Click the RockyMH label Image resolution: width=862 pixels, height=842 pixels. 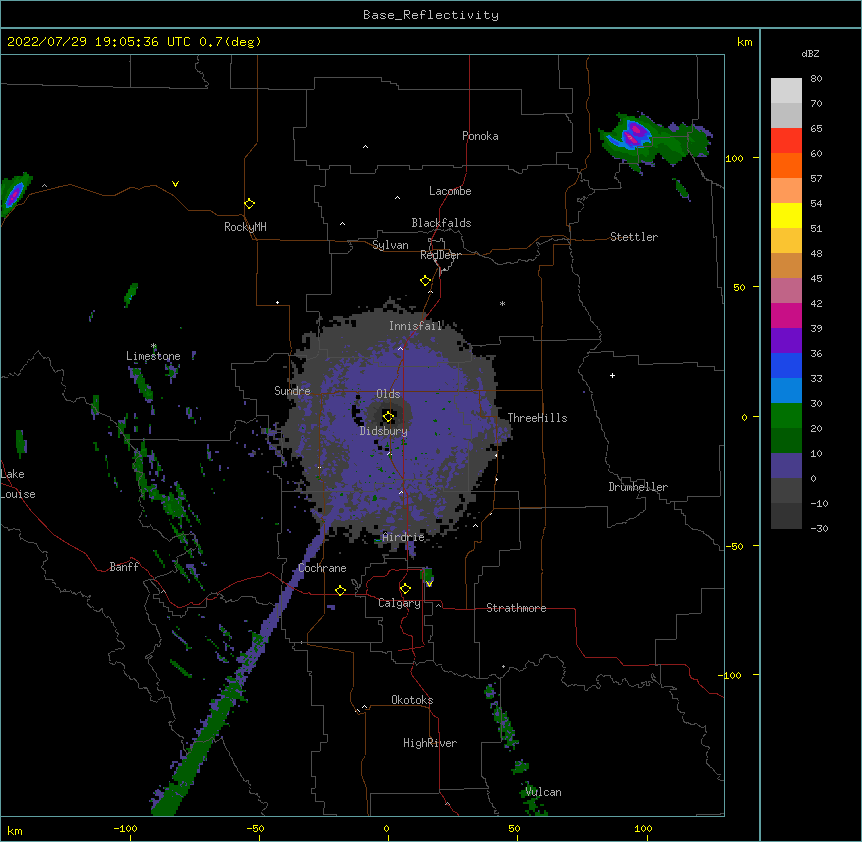coord(245,227)
